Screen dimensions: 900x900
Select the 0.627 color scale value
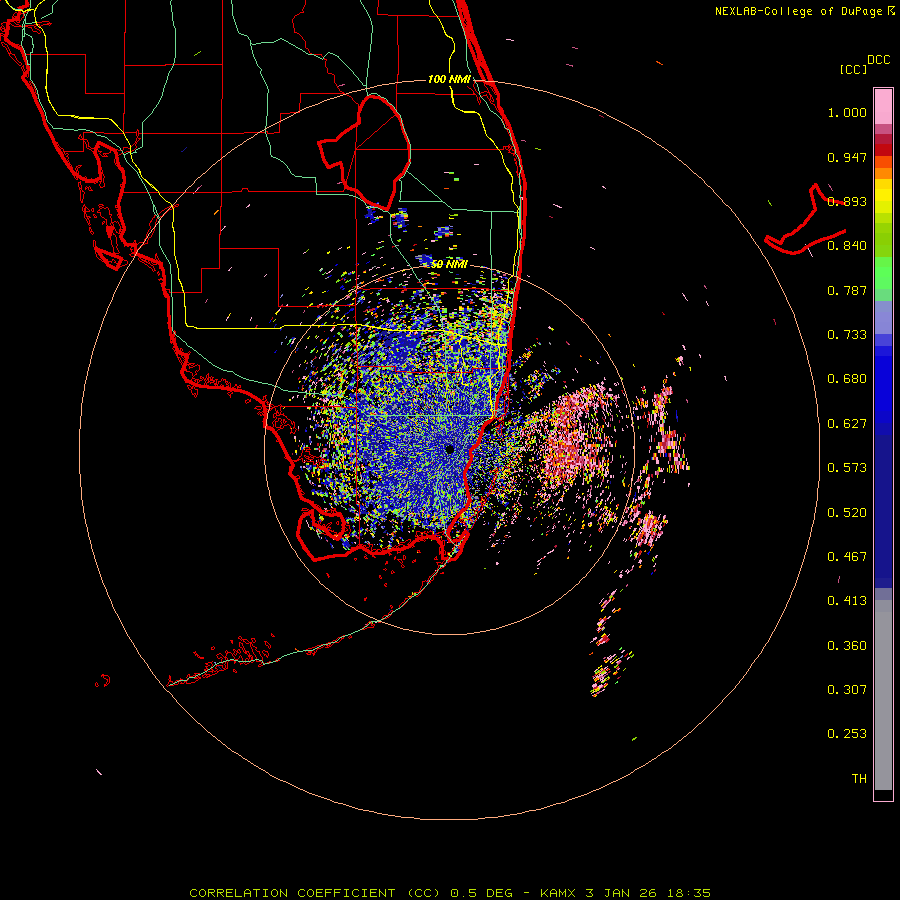coord(847,424)
